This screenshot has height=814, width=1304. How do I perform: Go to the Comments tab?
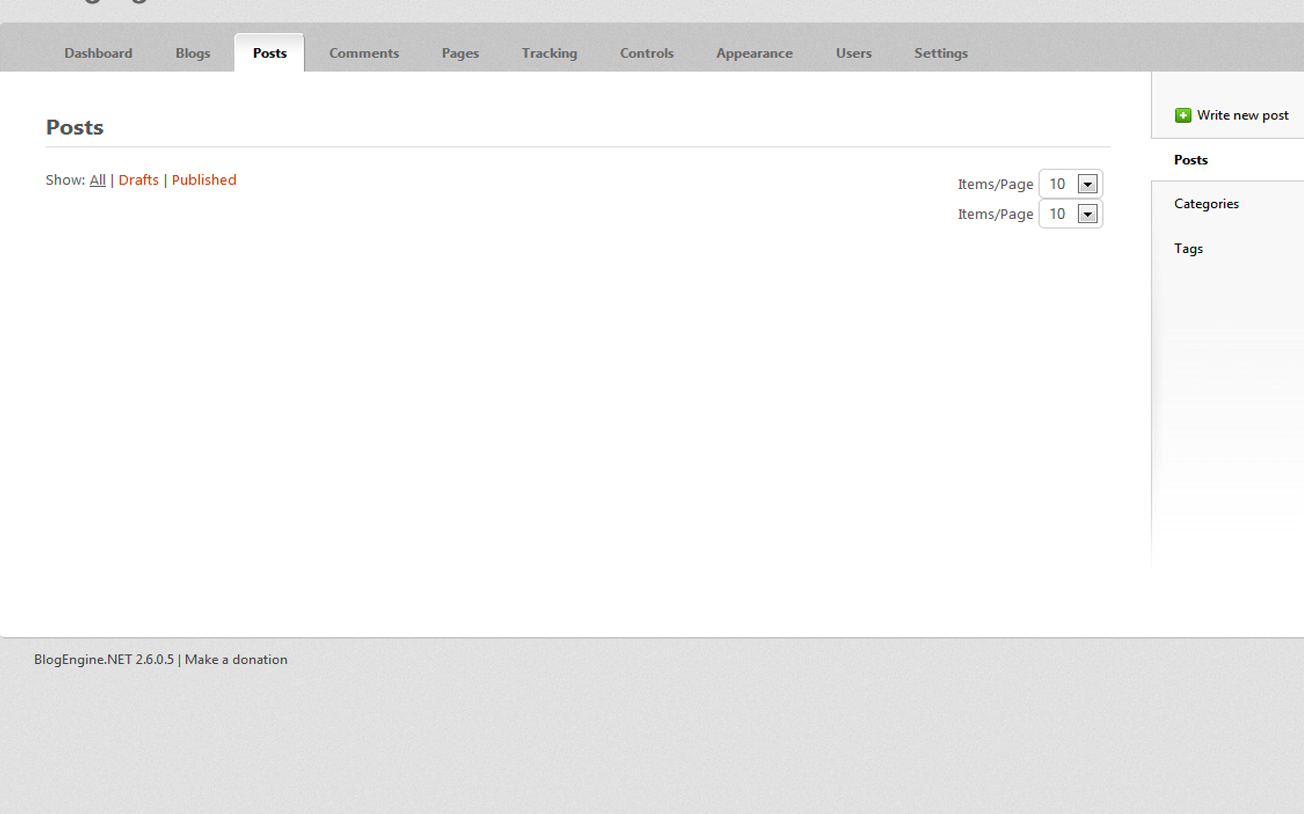[364, 53]
